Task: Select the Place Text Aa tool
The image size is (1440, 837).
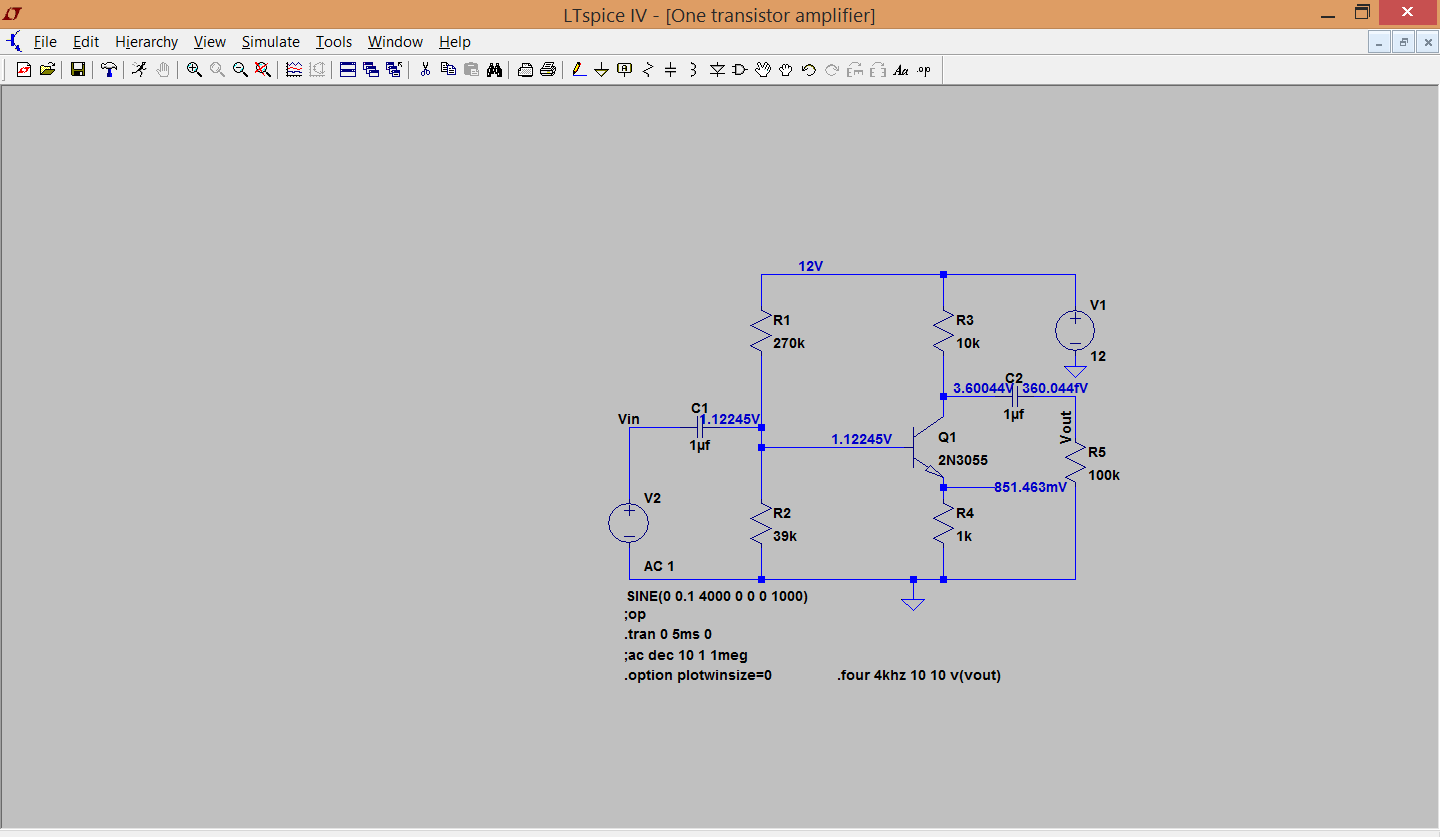Action: tap(901, 69)
